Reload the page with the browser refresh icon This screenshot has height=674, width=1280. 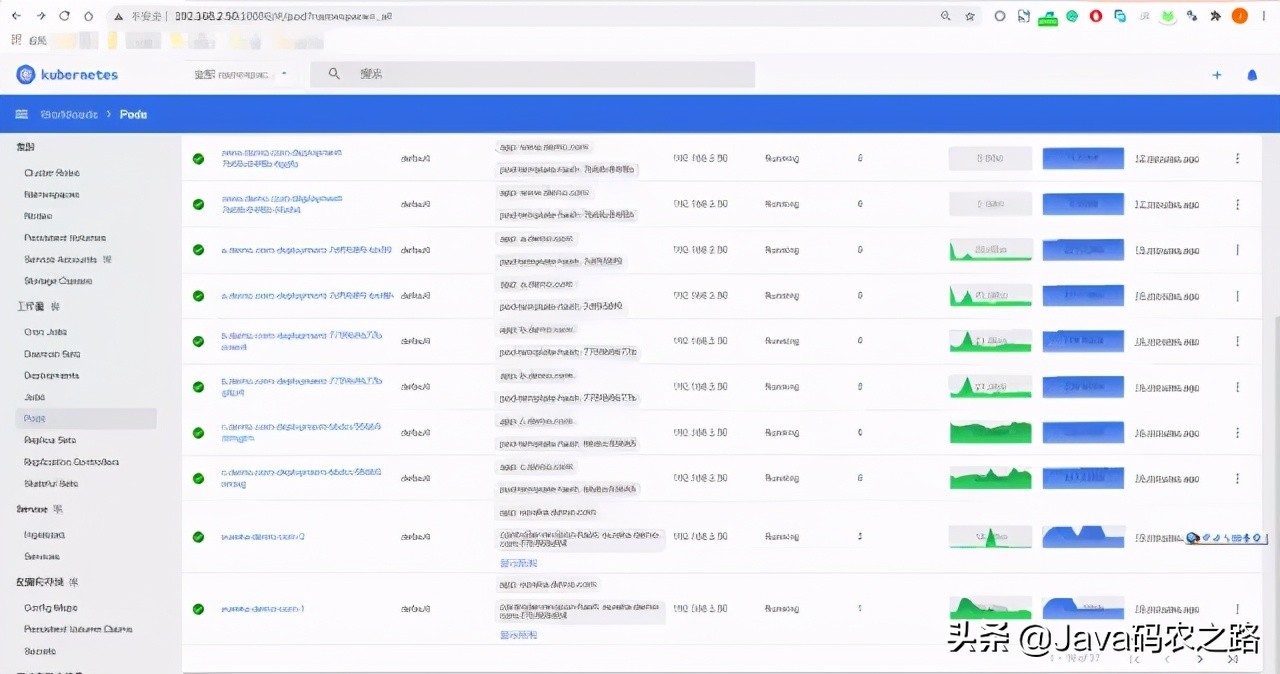coord(65,16)
